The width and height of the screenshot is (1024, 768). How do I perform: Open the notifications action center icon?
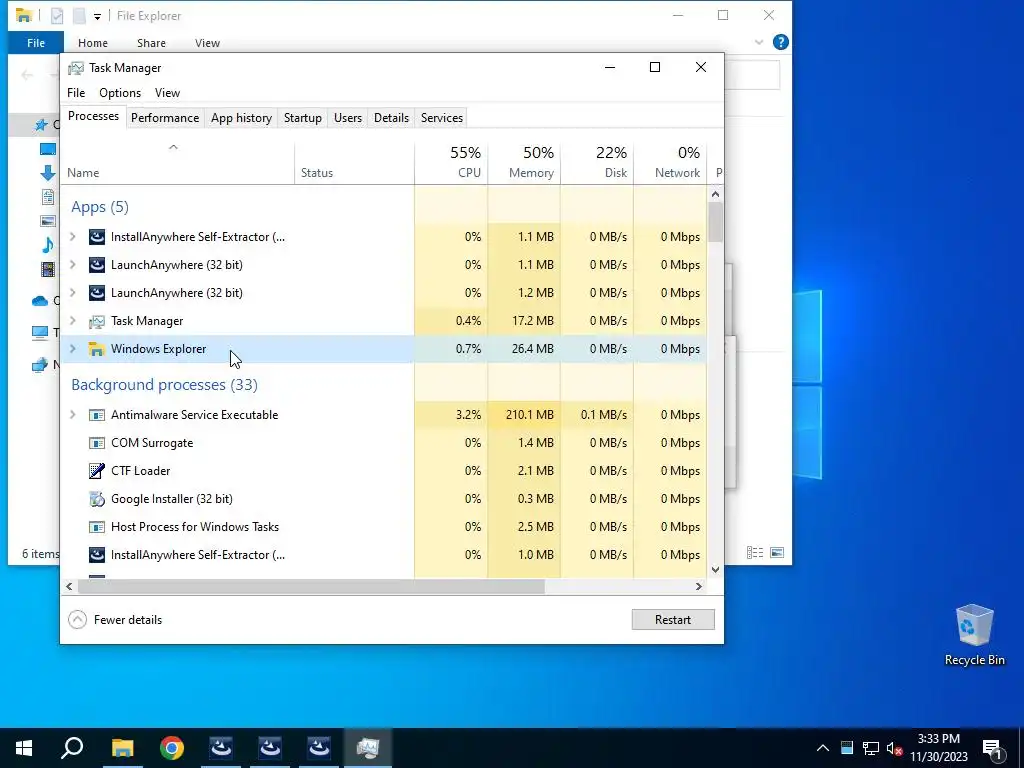click(993, 748)
